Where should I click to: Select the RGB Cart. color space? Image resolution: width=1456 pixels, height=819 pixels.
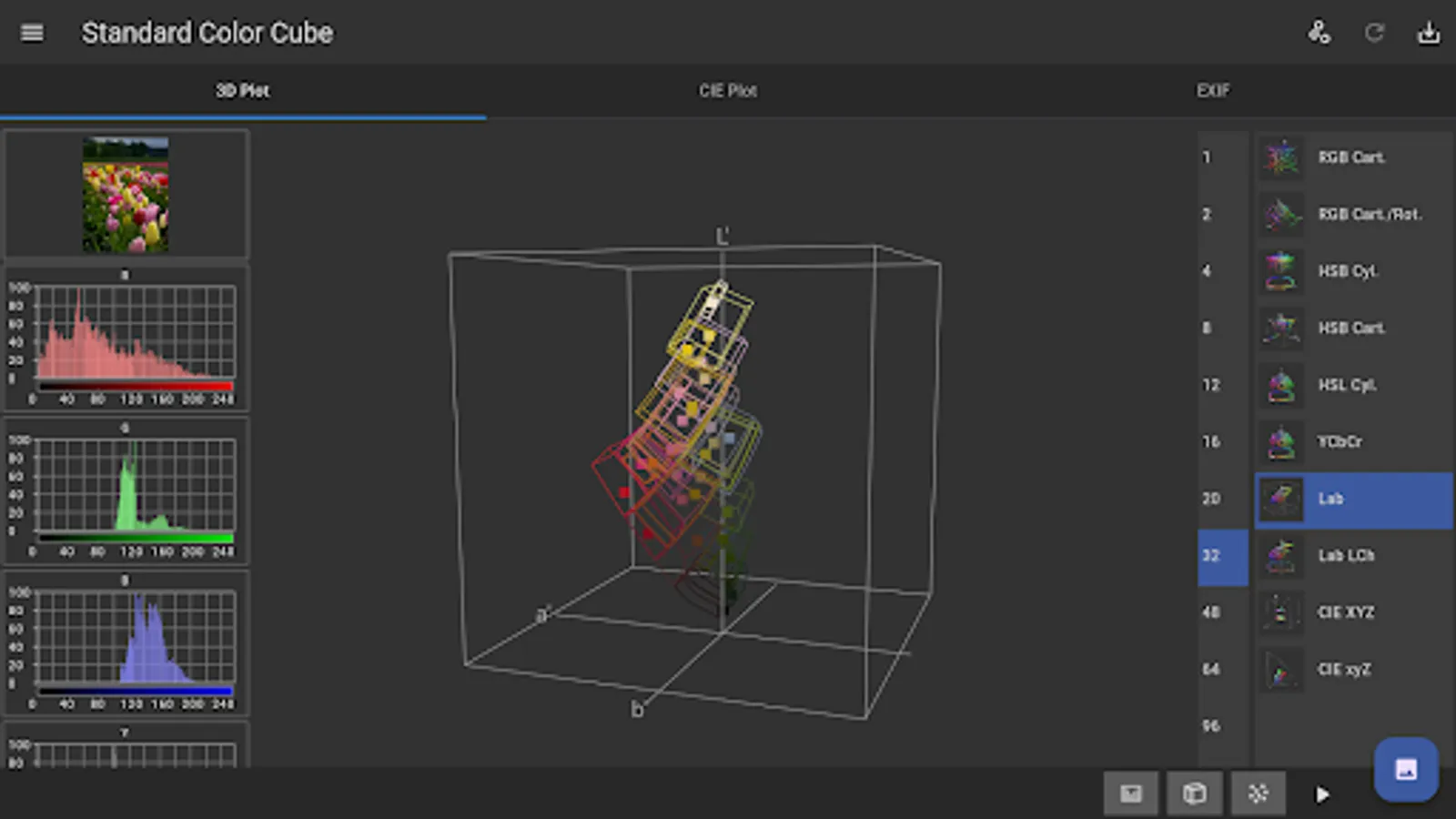pos(1354,157)
